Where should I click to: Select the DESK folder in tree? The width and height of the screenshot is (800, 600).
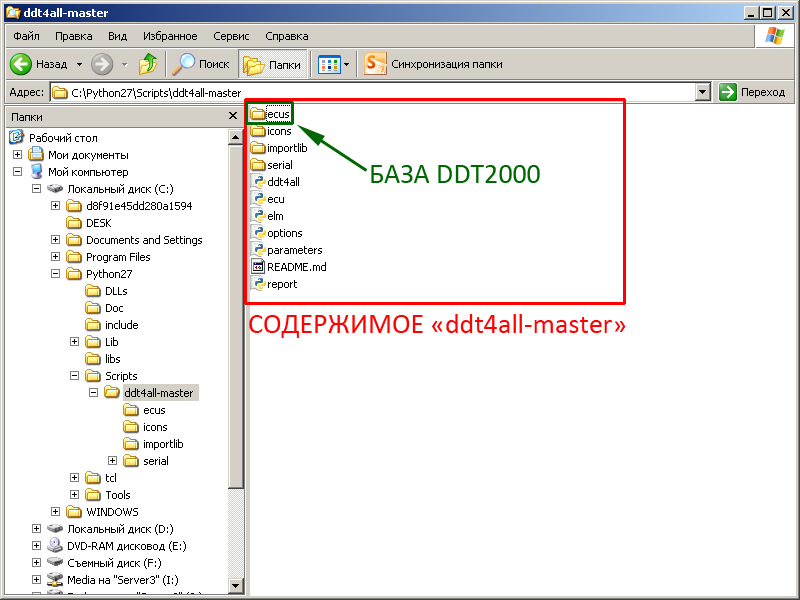click(x=89, y=223)
